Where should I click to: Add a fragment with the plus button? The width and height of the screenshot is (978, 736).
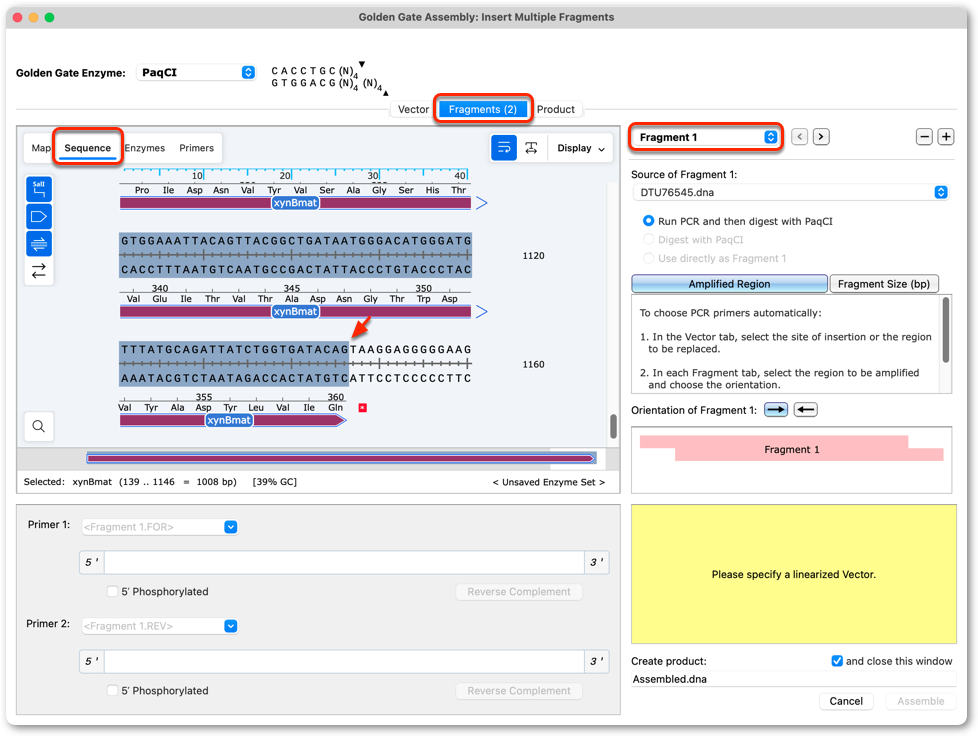point(946,137)
